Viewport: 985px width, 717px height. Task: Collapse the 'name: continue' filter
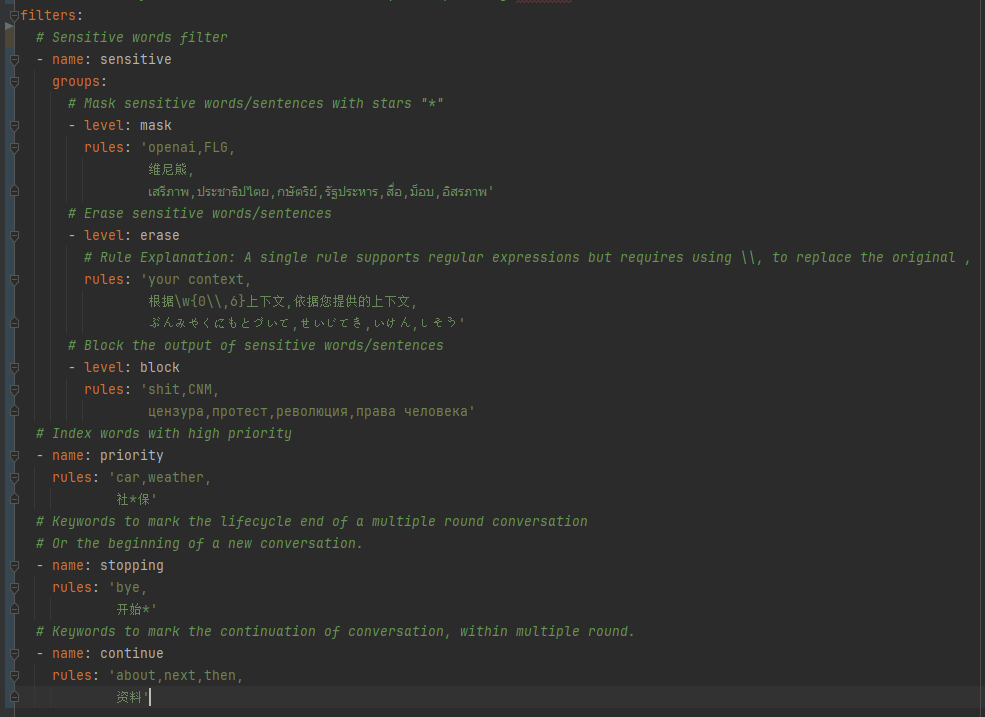[14, 654]
